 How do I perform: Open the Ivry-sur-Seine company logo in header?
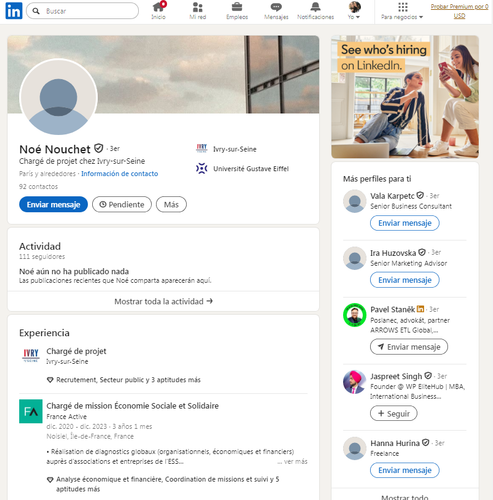coord(202,148)
